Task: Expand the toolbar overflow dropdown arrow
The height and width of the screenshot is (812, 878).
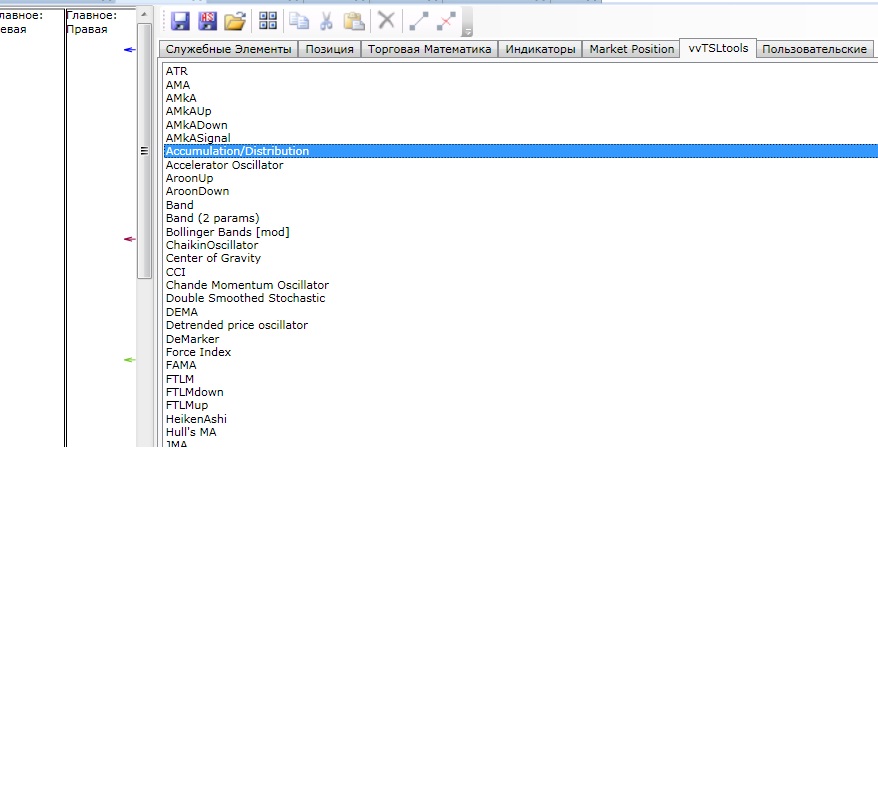Action: tap(467, 31)
